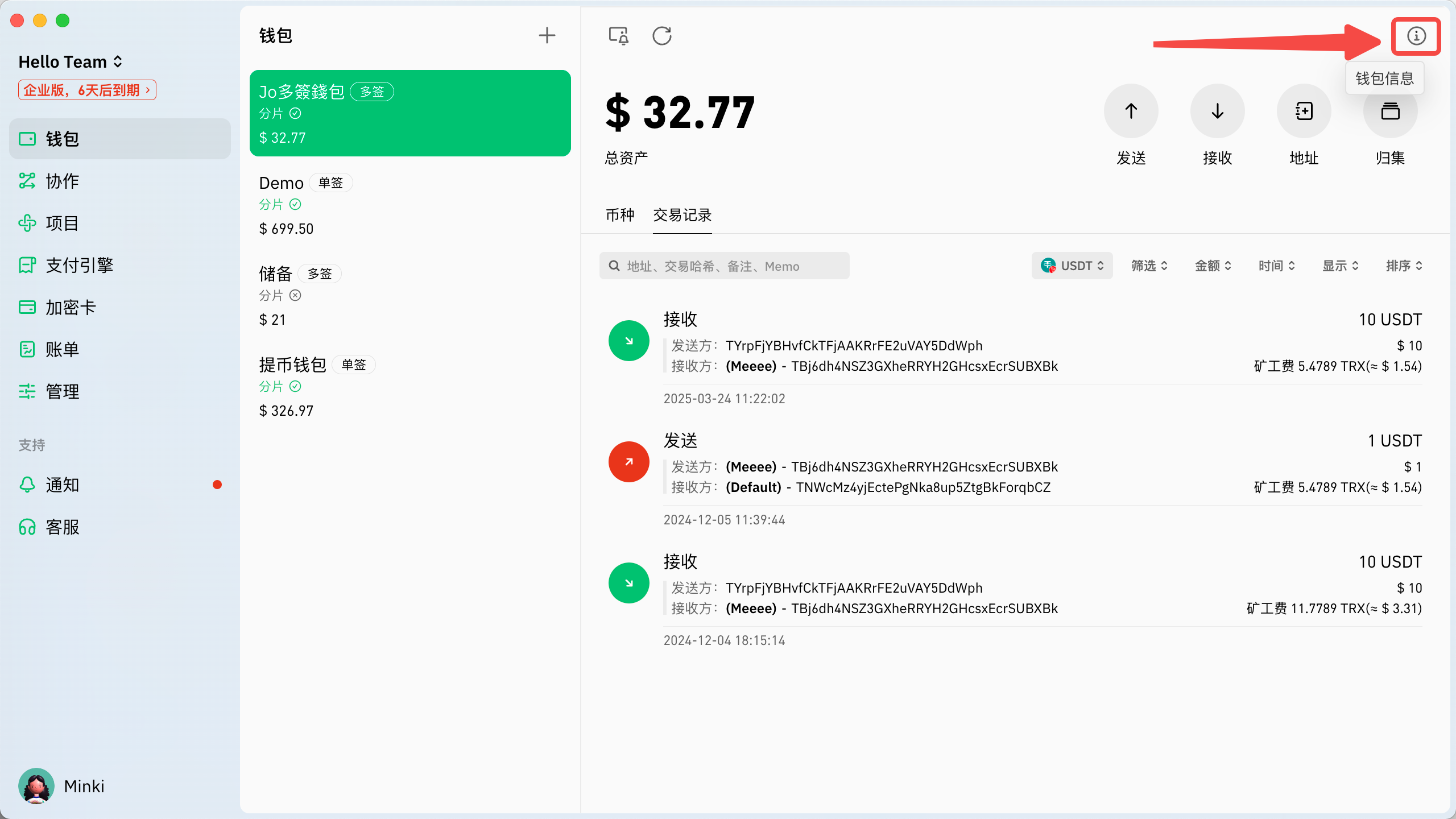This screenshot has width=1456, height=819.
Task: Open the Address (地址) icon button
Action: (x=1304, y=111)
